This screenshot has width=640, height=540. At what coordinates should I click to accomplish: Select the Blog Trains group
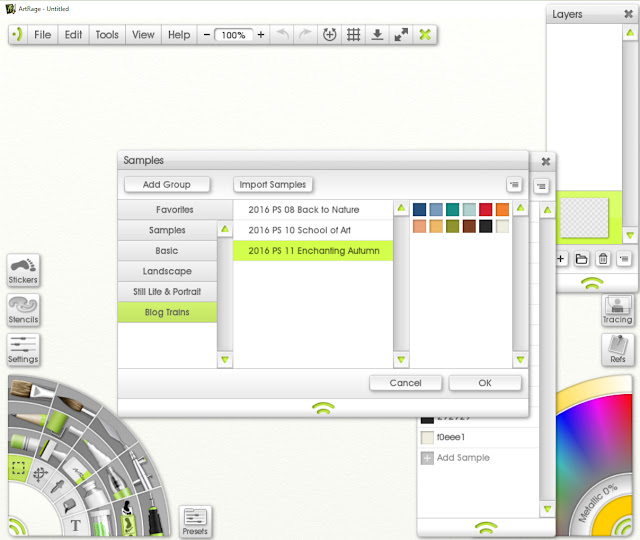point(167,312)
